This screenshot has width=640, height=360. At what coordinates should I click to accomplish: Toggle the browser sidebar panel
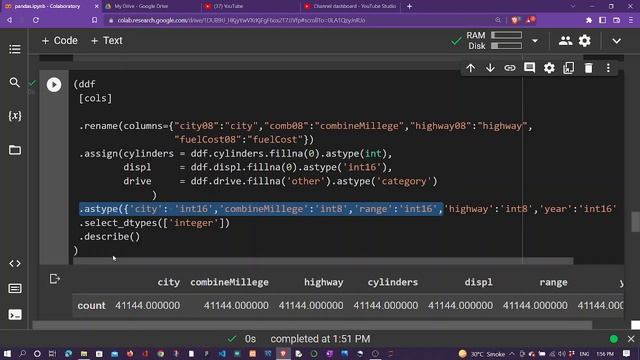tap(602, 20)
